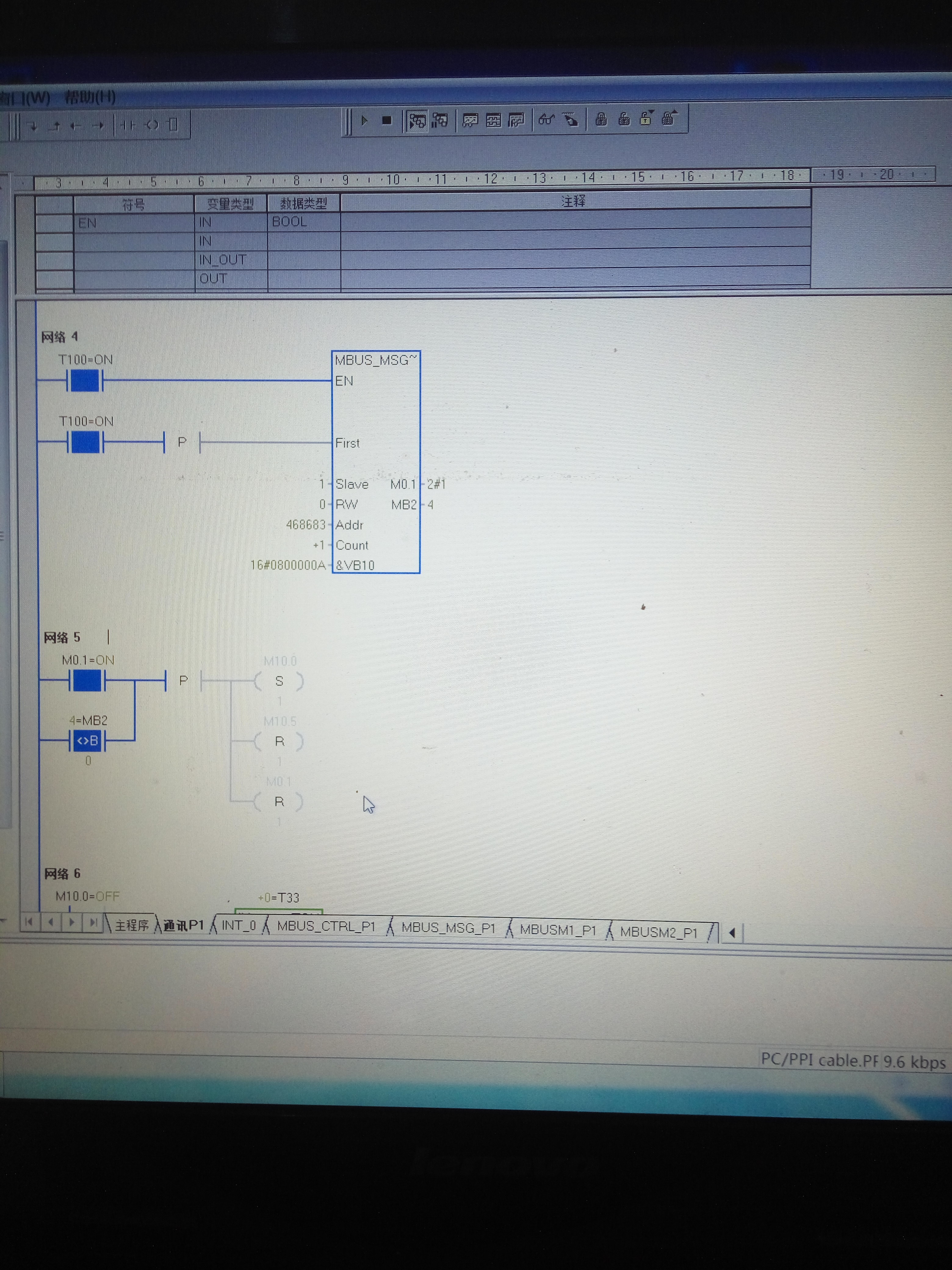Select T100 contact on the First rung
This screenshot has height=1270, width=952.
tap(85, 443)
